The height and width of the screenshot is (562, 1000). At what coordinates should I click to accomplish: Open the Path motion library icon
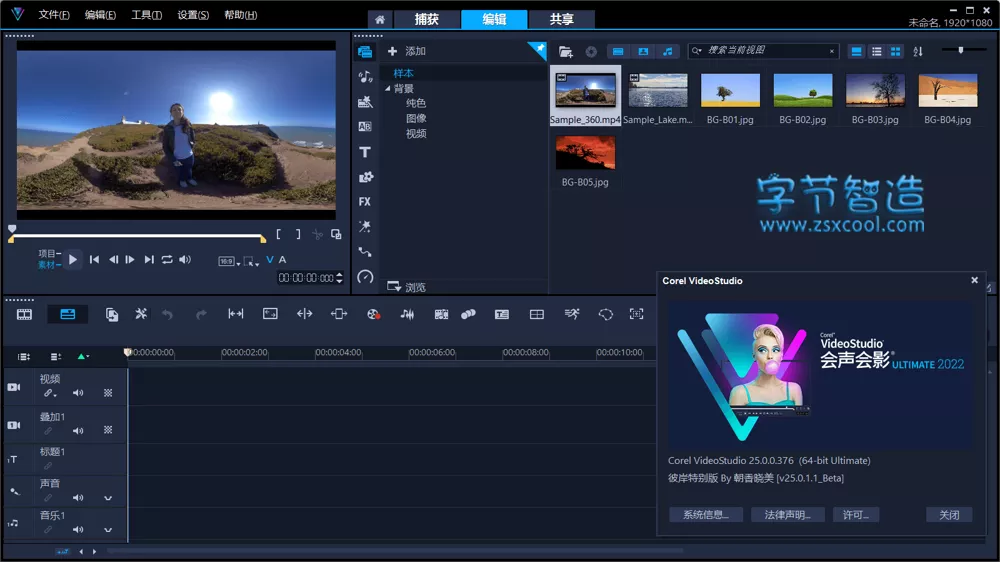pyautogui.click(x=365, y=251)
